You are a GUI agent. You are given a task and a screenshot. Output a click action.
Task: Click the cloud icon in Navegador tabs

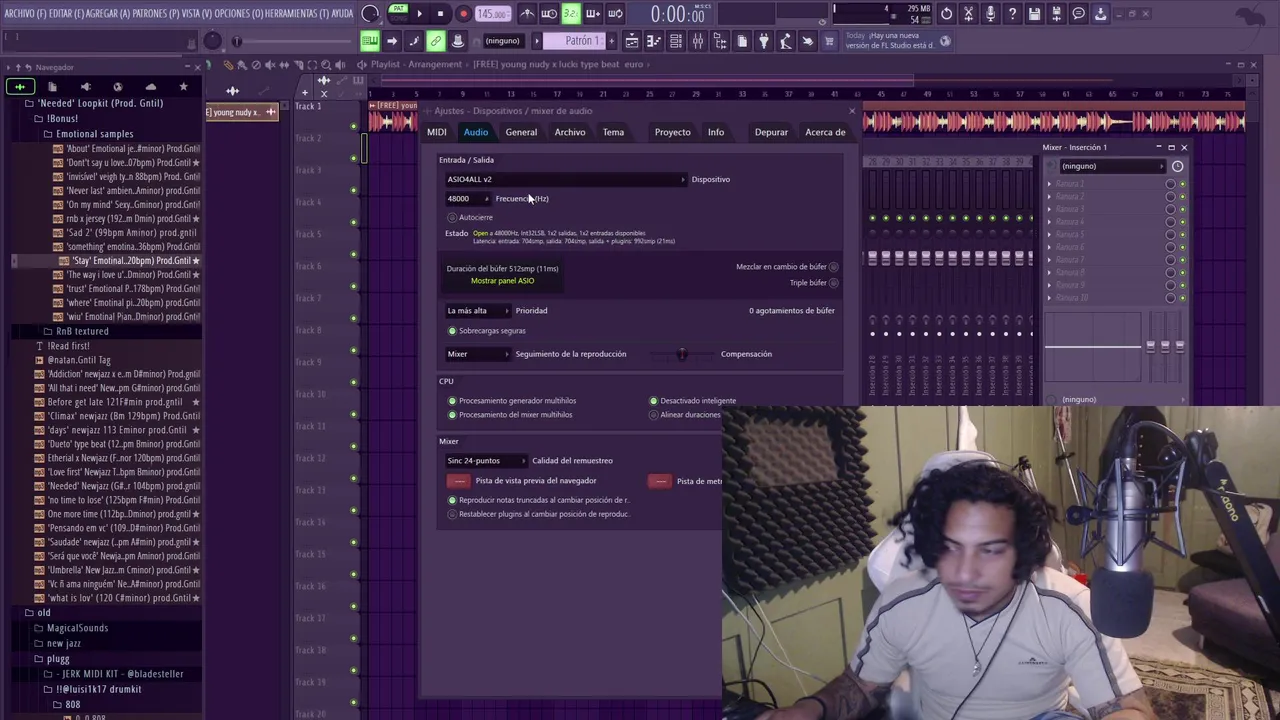(x=150, y=87)
